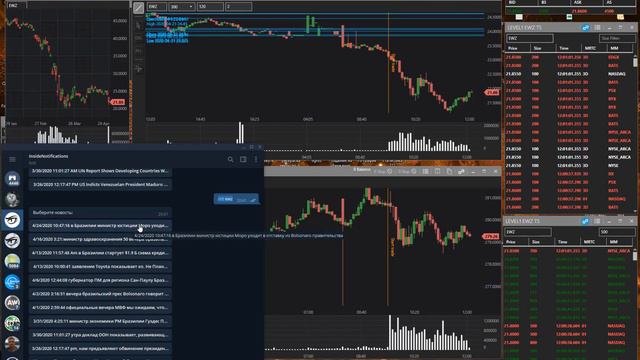Click the sent EWZ message bubble

[x=236, y=199]
